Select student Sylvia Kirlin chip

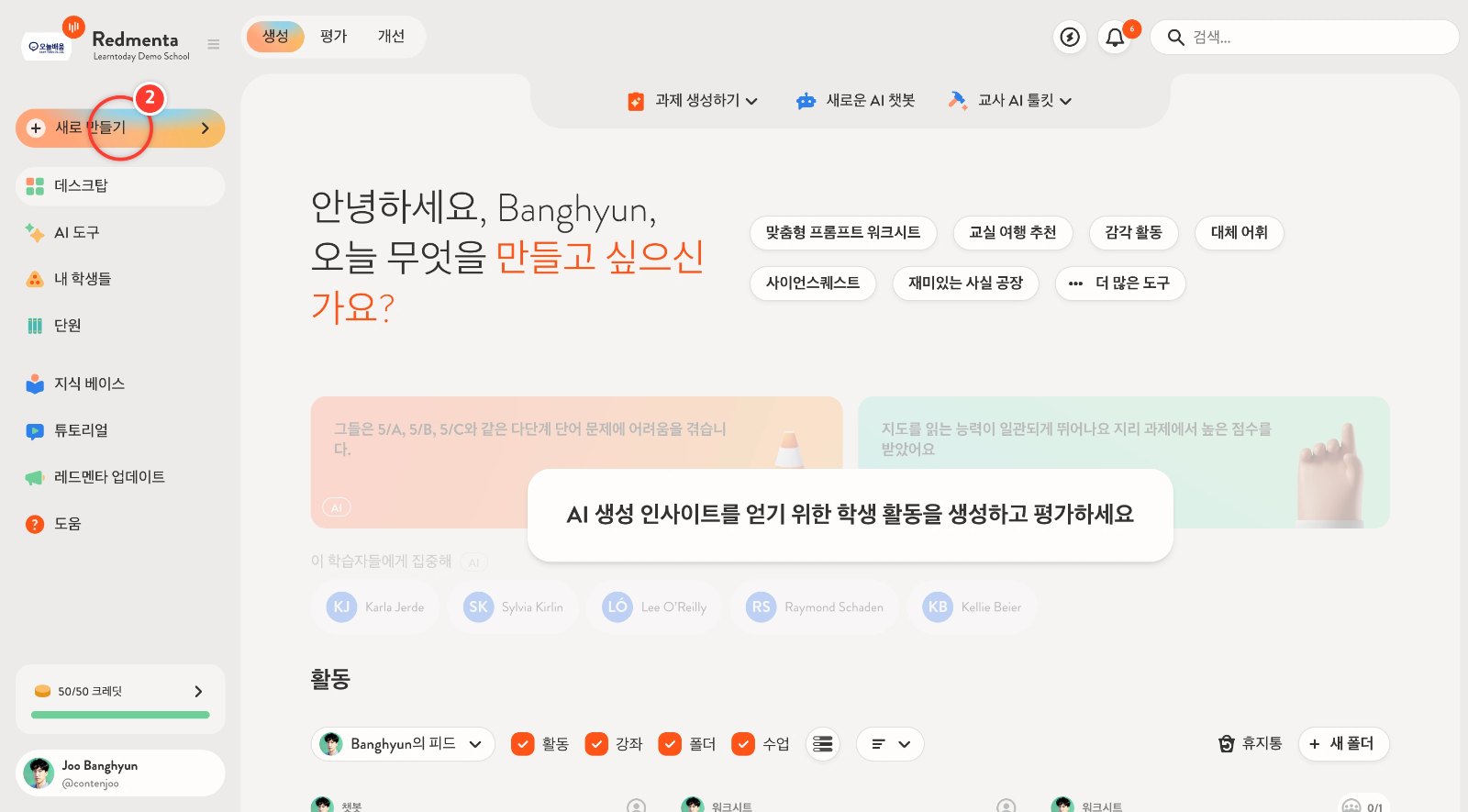(x=513, y=607)
